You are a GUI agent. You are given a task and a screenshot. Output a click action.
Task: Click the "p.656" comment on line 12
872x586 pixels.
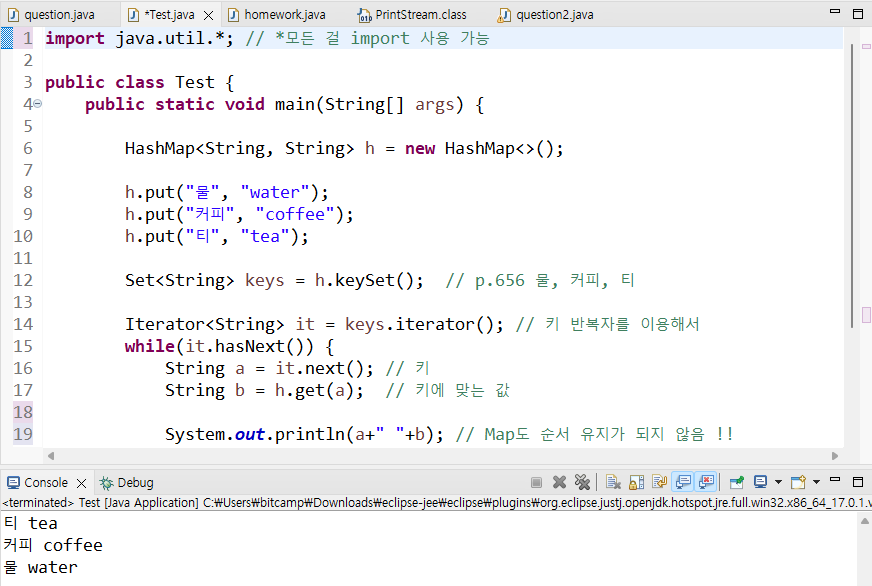coord(499,281)
